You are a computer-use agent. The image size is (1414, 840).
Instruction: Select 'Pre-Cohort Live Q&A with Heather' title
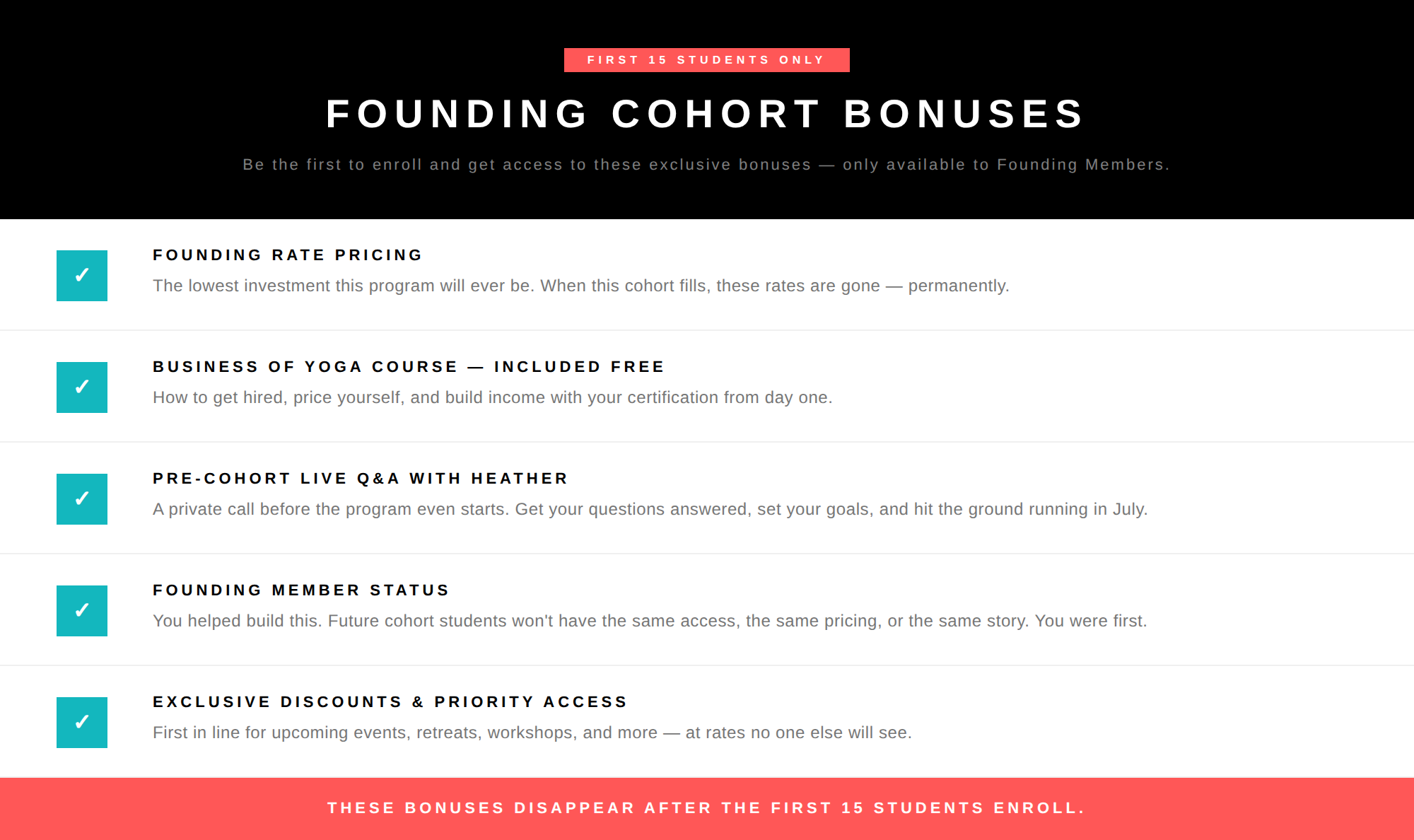(360, 479)
